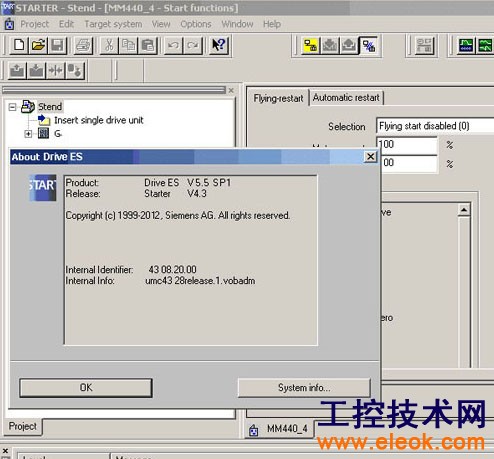Viewport: 494px width, 459px height.
Task: Open the green trace recorder icon
Action: [x=466, y=45]
